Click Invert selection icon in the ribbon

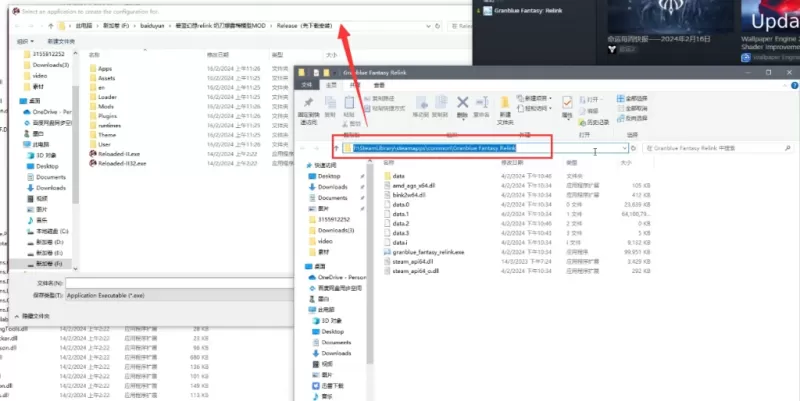pos(620,118)
